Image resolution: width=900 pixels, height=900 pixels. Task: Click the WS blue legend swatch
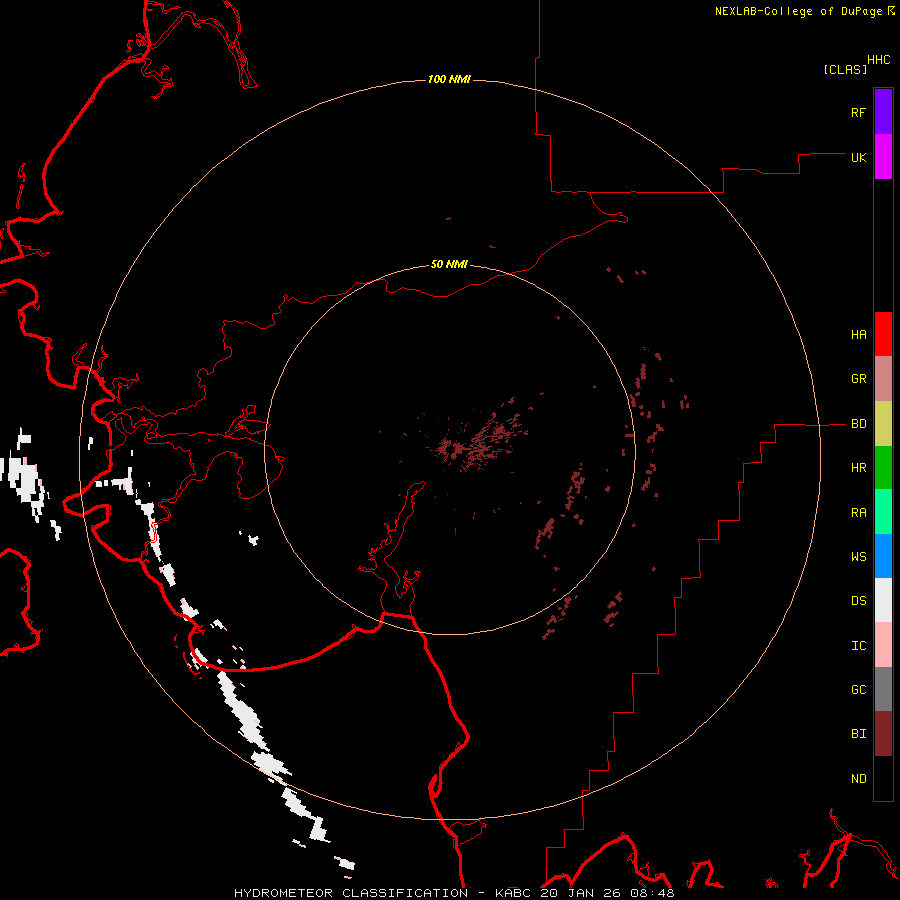coord(883,556)
